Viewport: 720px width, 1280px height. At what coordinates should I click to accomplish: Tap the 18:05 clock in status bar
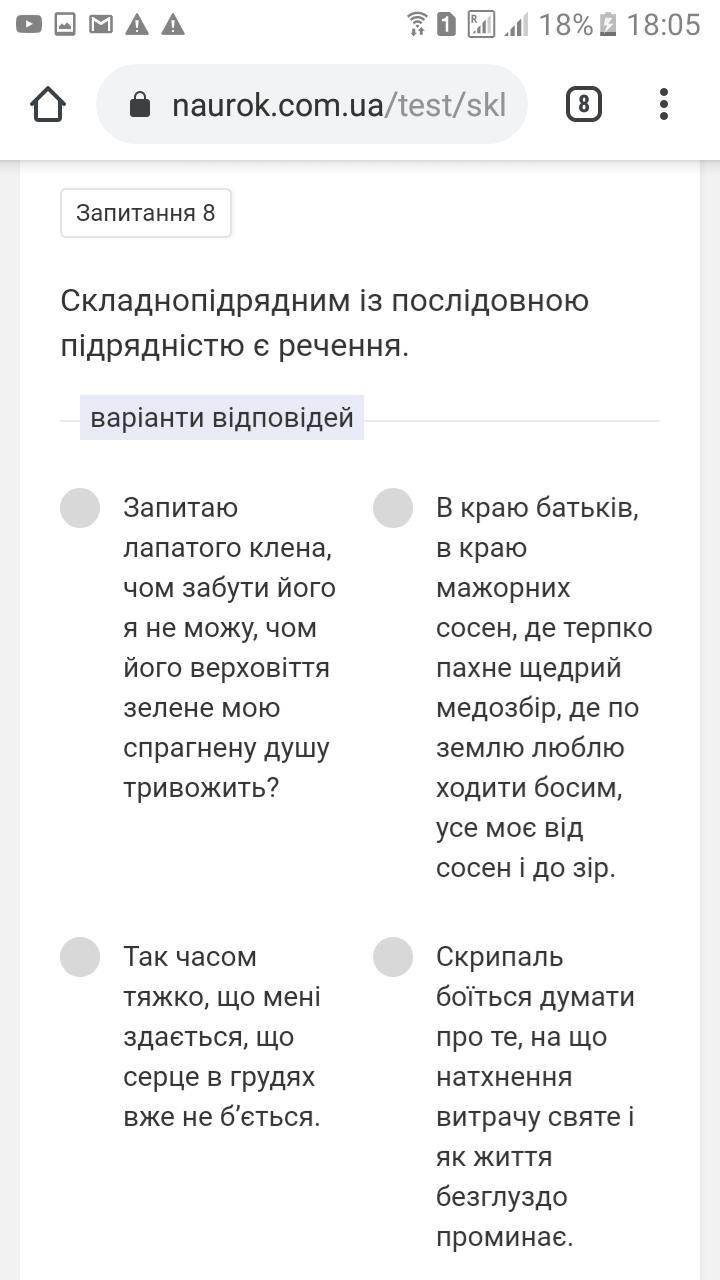[x=664, y=24]
